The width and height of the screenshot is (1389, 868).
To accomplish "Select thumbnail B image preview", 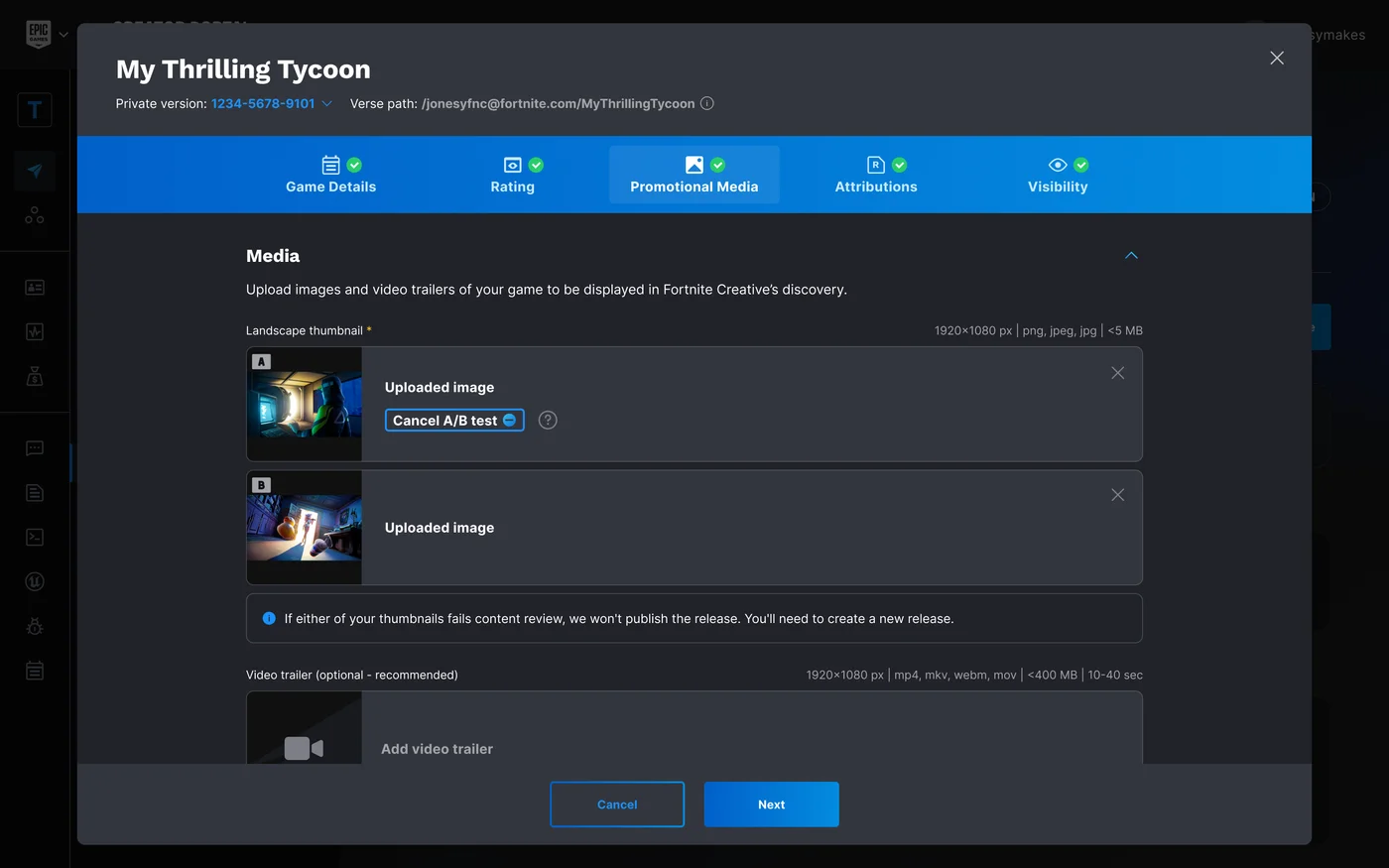I will pos(305,528).
